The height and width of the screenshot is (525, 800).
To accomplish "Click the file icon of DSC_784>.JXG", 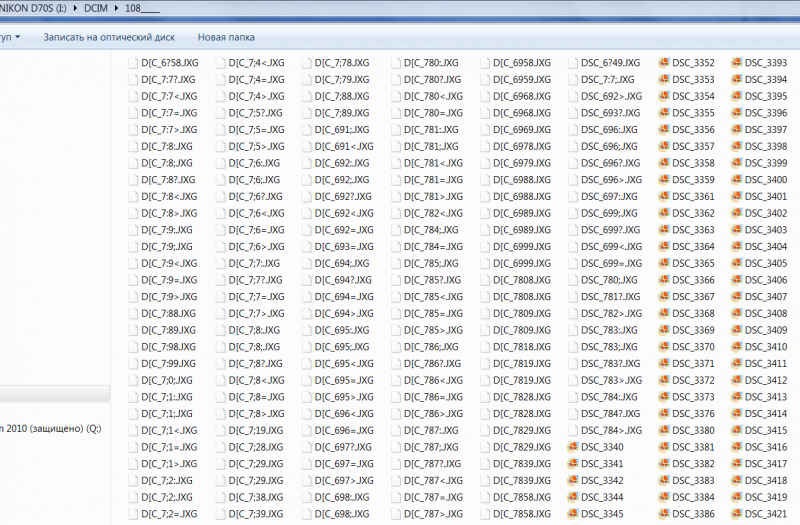I will 573,431.
